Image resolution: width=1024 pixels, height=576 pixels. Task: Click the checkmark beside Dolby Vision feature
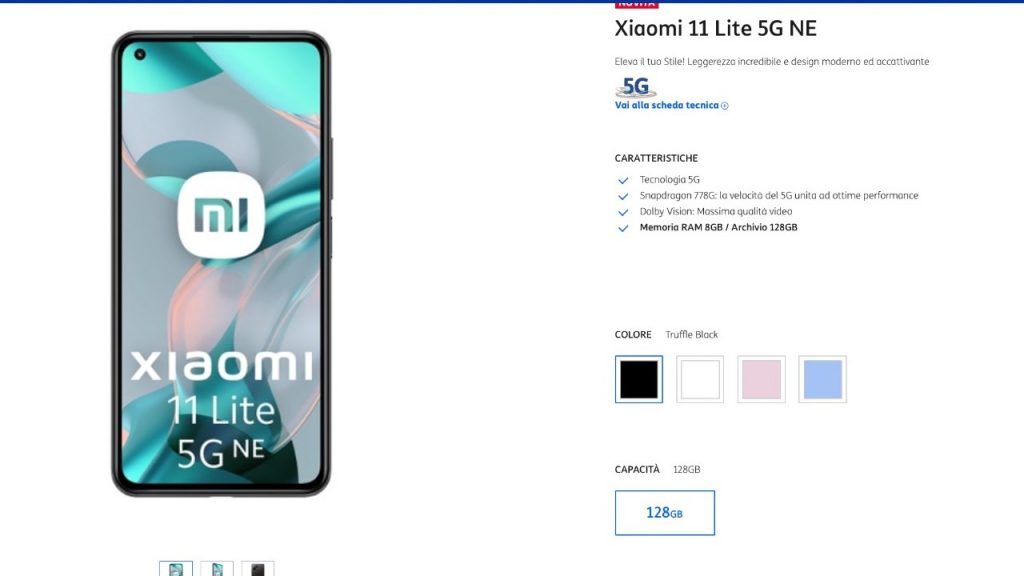pyautogui.click(x=623, y=212)
